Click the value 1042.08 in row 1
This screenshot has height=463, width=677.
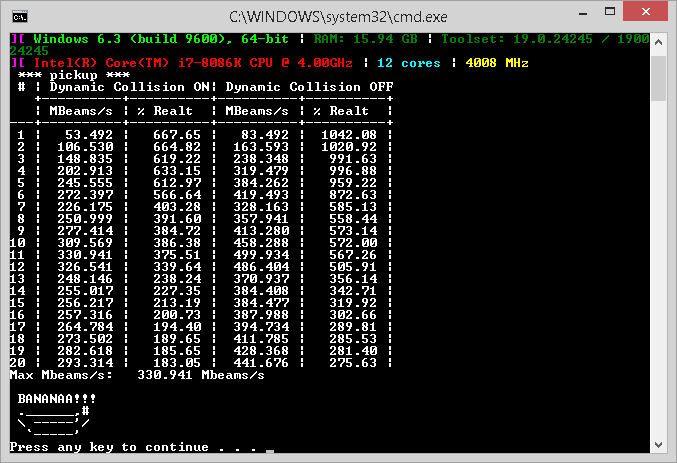point(349,135)
